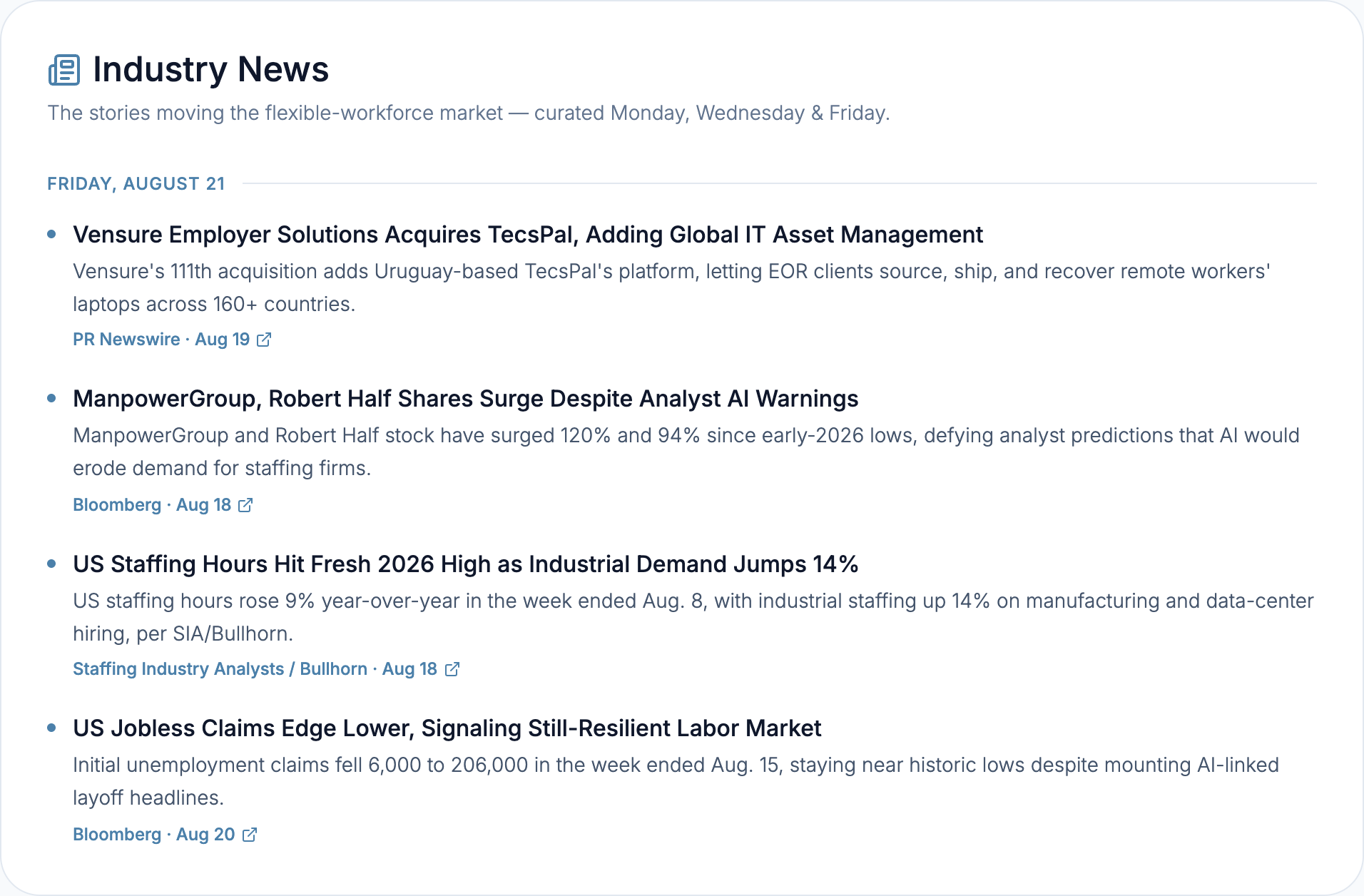
Task: Open the Vensure Acquires TecsPal headline
Action: coord(528,235)
